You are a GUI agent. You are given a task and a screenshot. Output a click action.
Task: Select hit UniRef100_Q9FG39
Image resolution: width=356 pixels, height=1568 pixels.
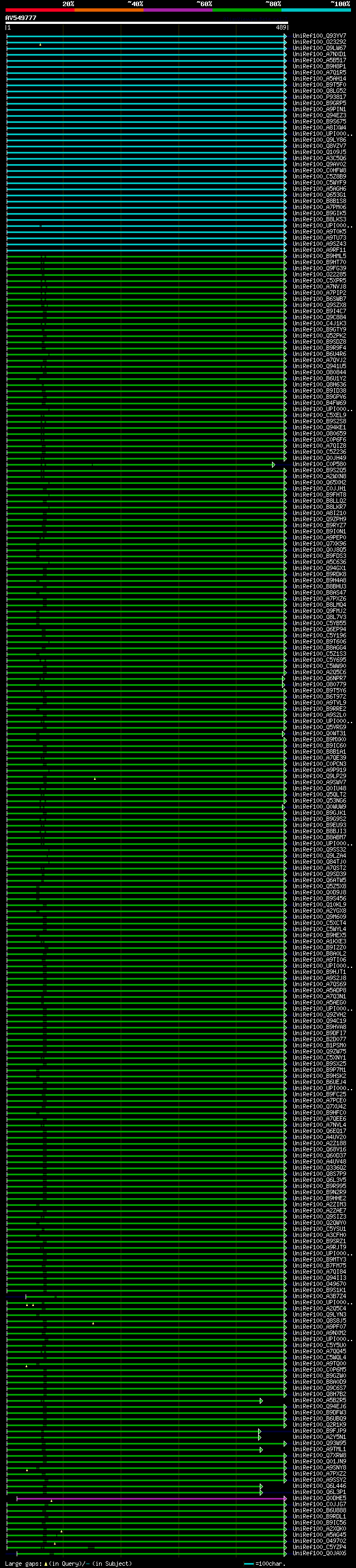point(319,269)
